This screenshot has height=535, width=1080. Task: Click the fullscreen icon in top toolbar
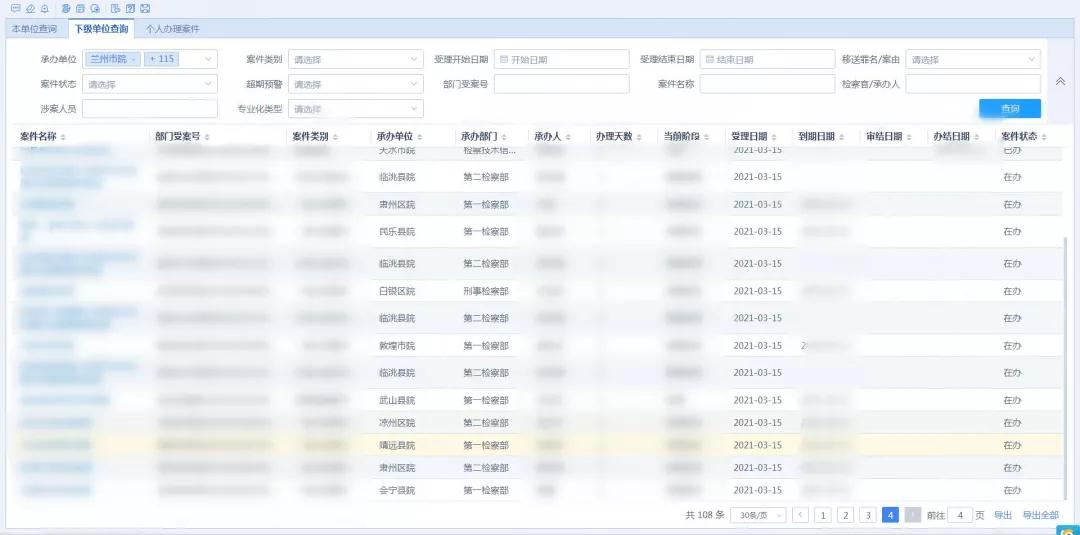point(145,8)
